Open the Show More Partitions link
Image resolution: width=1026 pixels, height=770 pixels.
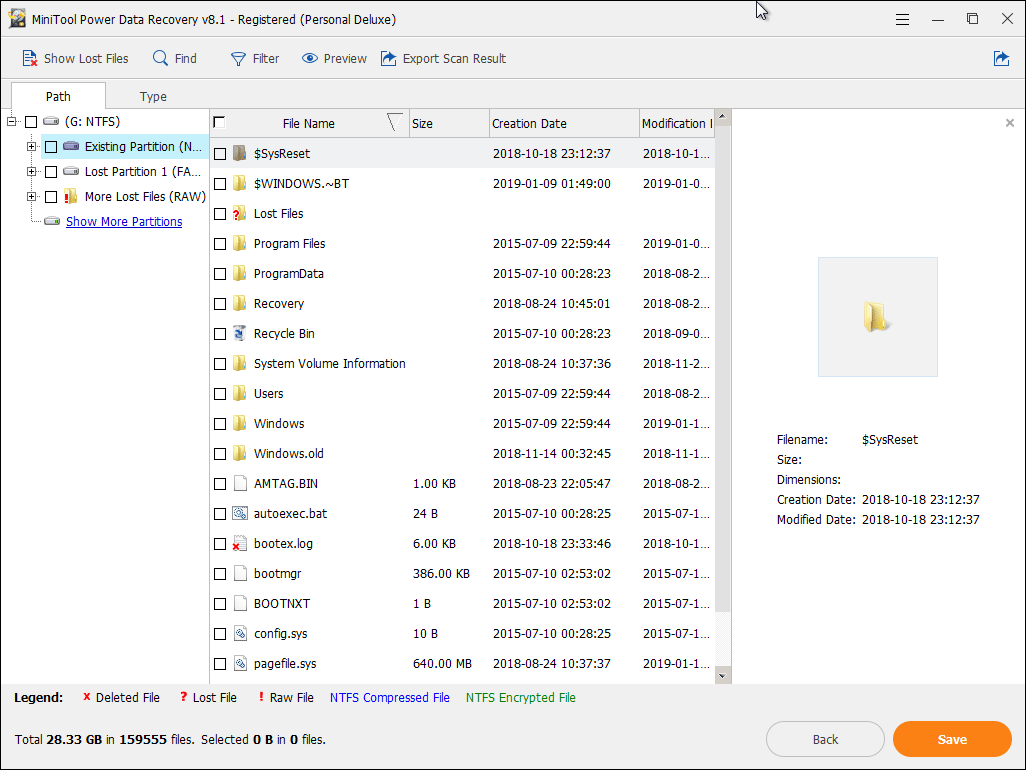[x=124, y=221]
